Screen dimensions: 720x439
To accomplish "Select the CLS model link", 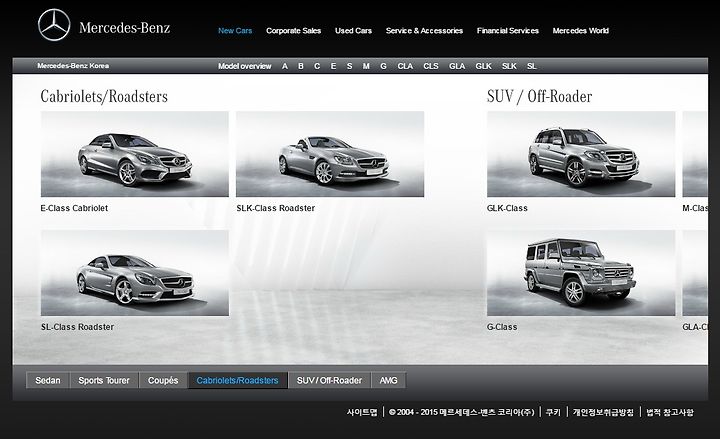I will click(431, 66).
